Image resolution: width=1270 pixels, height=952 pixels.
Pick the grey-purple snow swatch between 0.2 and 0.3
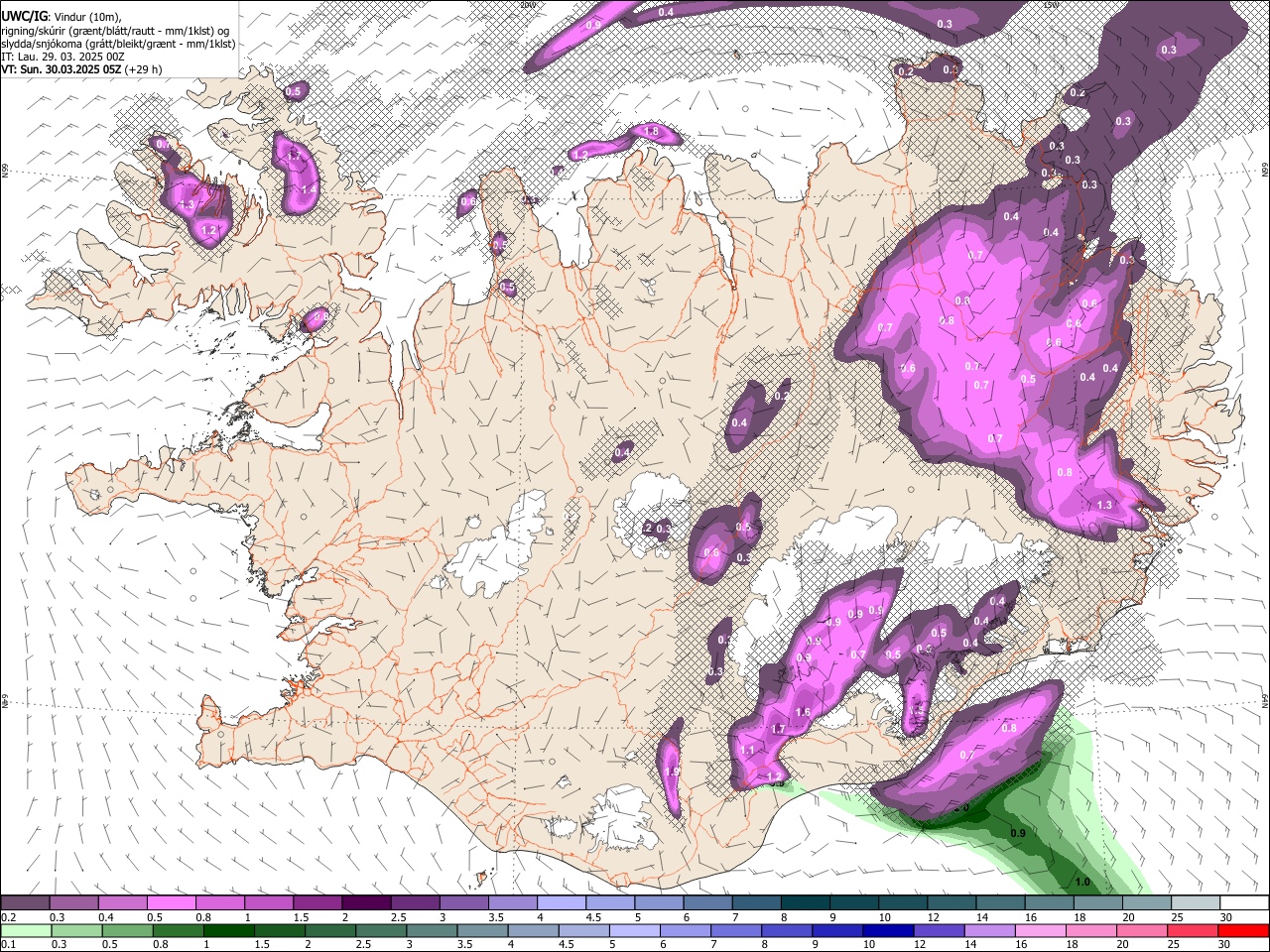tap(25, 903)
